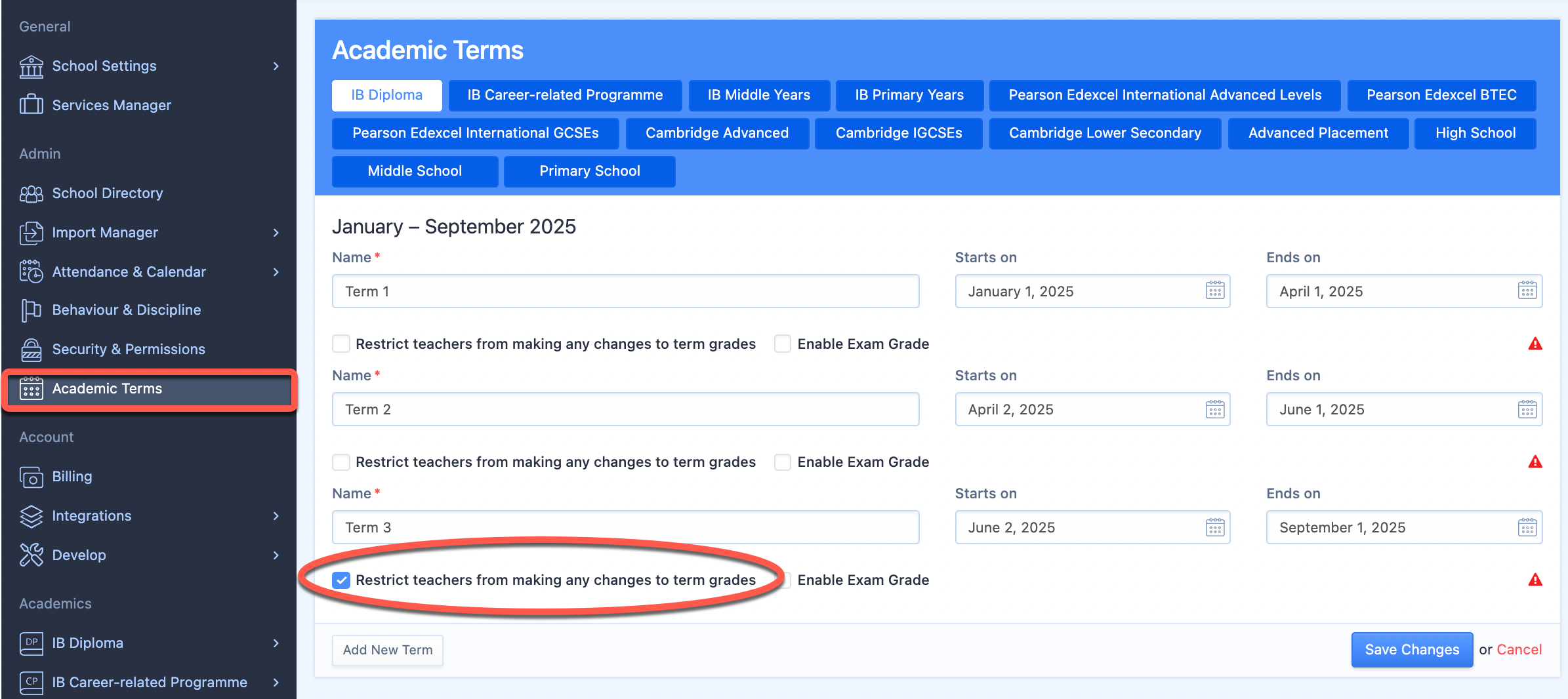Check restrict teachers checkbox for Term 2
Screen dimensions: 1568x699
click(340, 462)
